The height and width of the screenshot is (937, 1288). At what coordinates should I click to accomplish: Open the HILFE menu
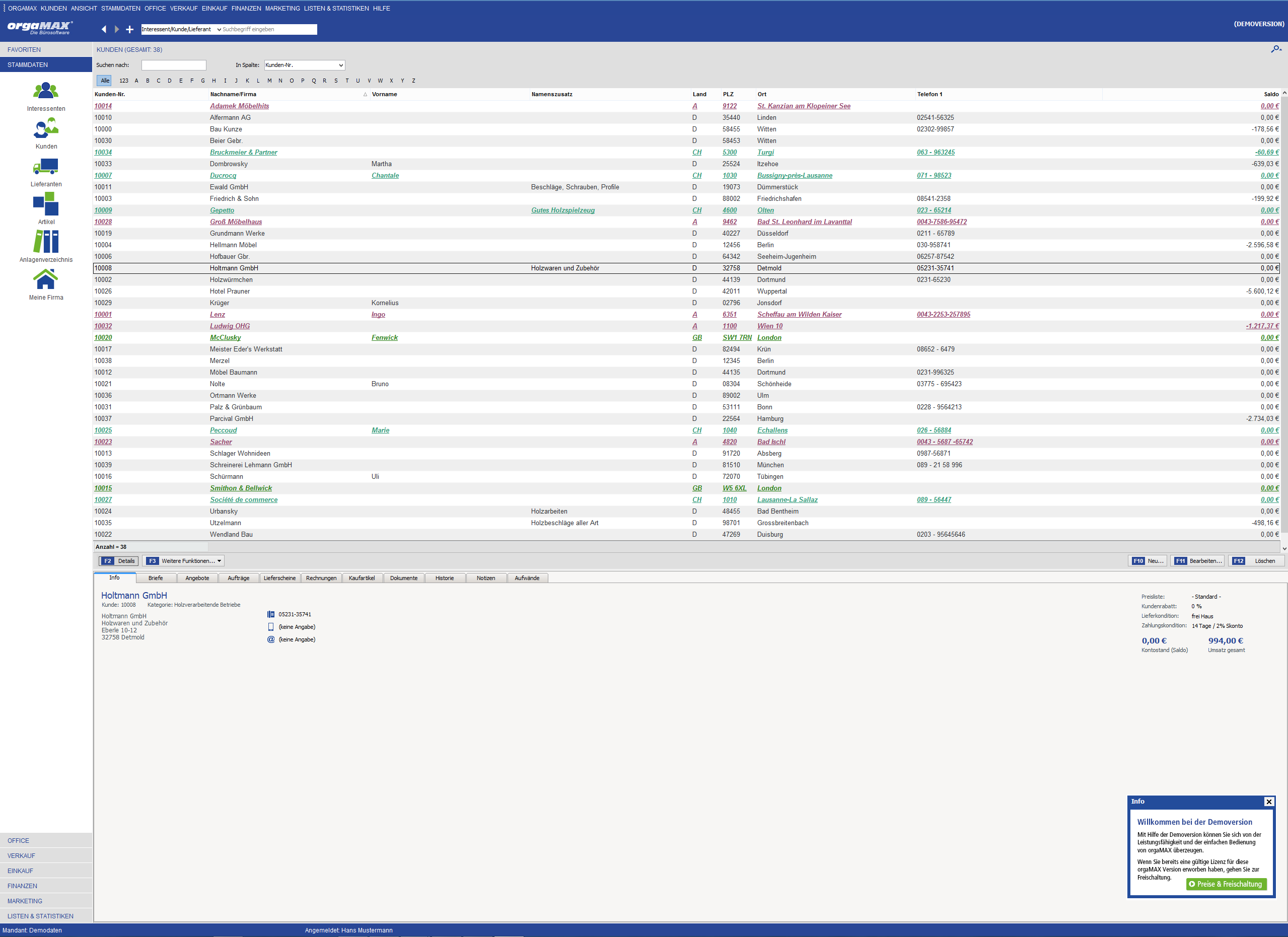(381, 9)
